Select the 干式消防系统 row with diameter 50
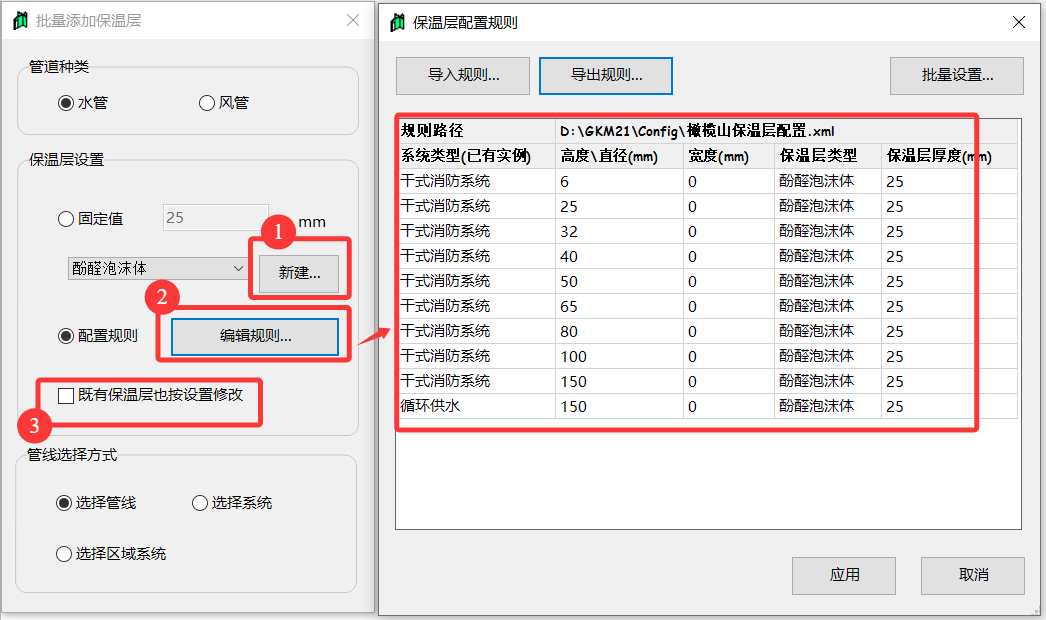Screen dimensions: 1046x620 click(x=707, y=282)
